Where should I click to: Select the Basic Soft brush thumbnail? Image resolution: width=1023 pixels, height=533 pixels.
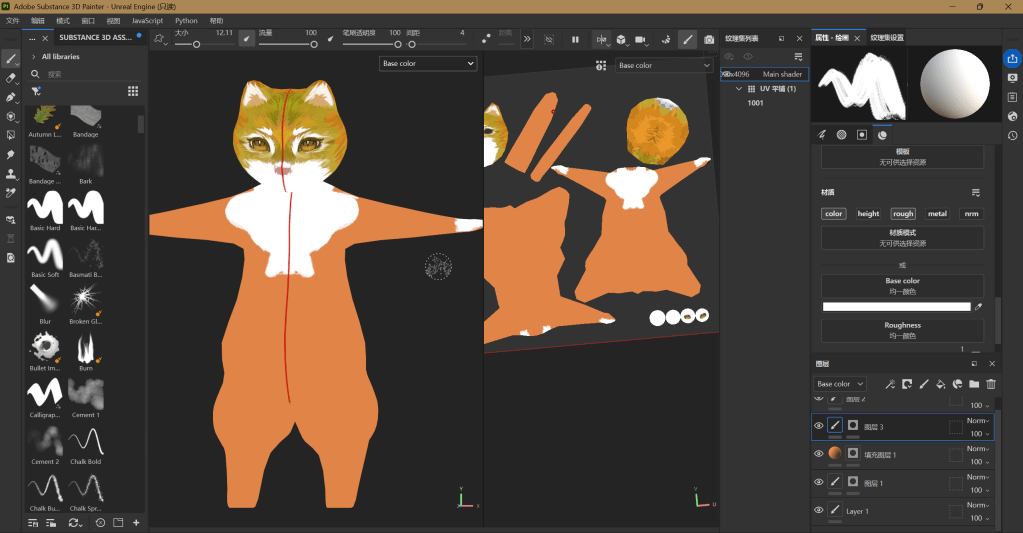pyautogui.click(x=45, y=254)
